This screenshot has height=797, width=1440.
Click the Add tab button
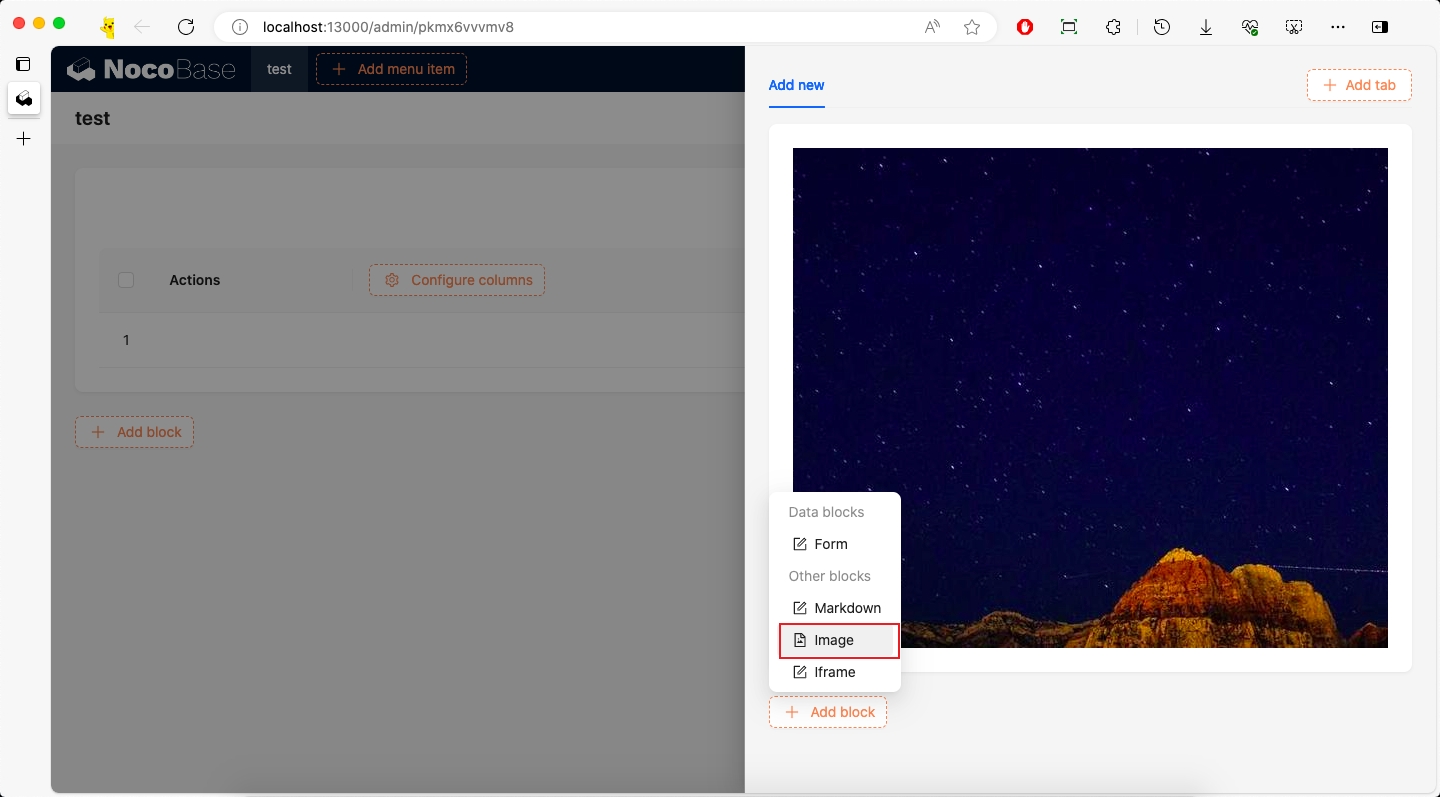click(x=1358, y=85)
